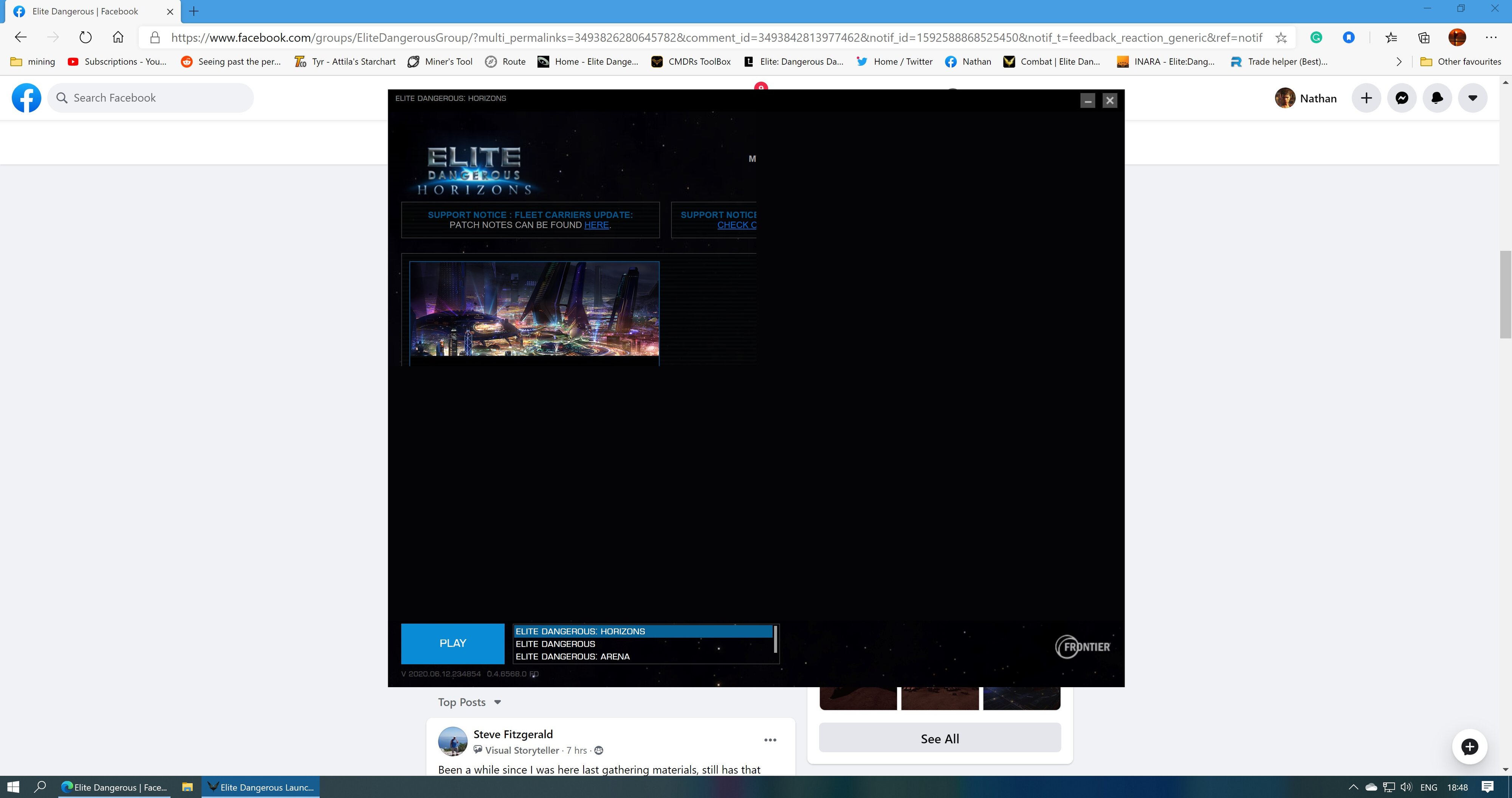Open INARA - Elite:Dang... bookmark

click(x=1166, y=62)
